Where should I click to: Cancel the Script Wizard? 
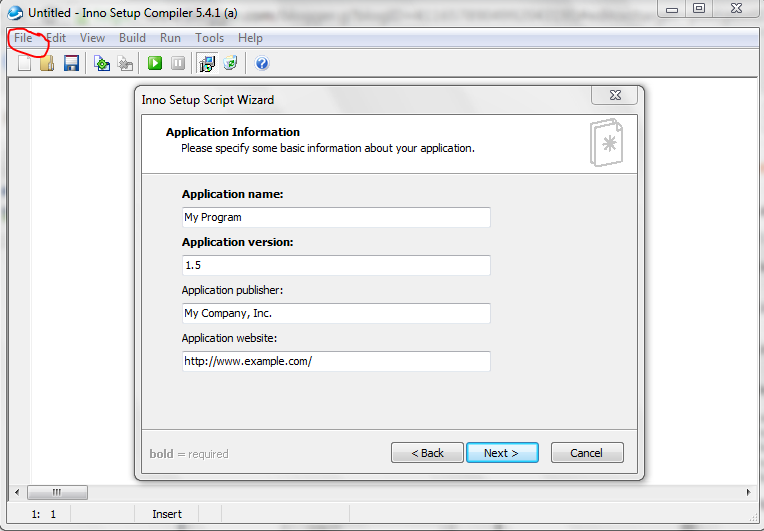[x=587, y=453]
